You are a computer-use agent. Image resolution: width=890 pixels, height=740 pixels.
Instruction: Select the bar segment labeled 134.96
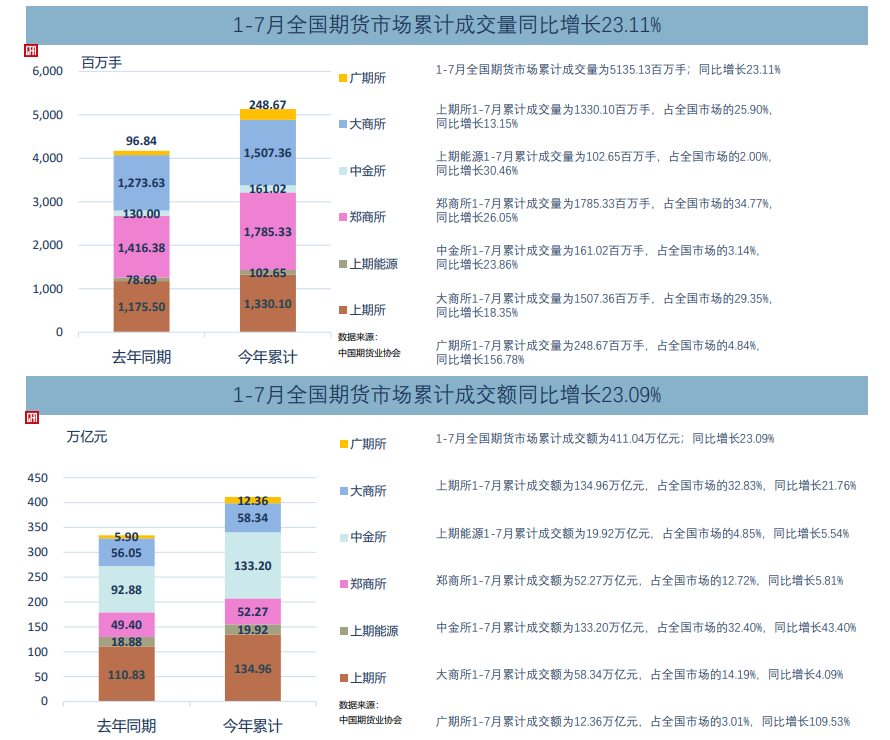click(x=253, y=668)
